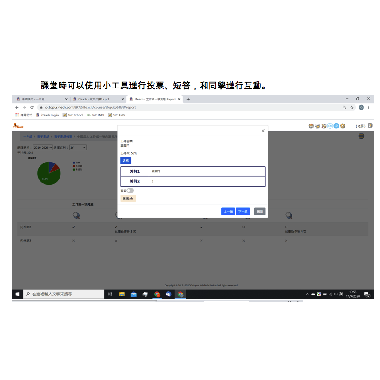The height and width of the screenshot is (380, 380).
Task: Click the shrink icon at the dialog's top right
Action: pos(263,131)
